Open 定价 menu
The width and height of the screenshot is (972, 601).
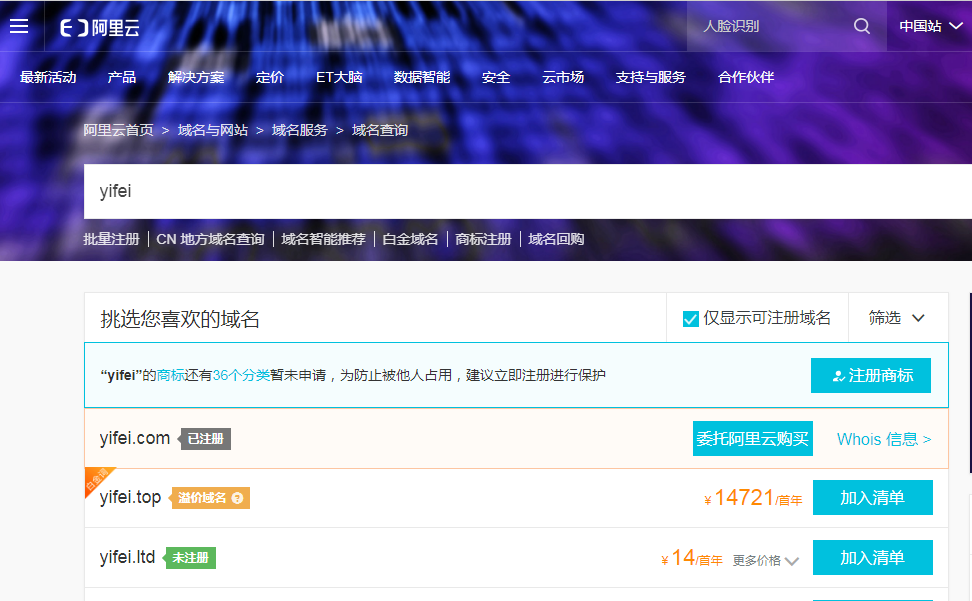click(x=270, y=77)
